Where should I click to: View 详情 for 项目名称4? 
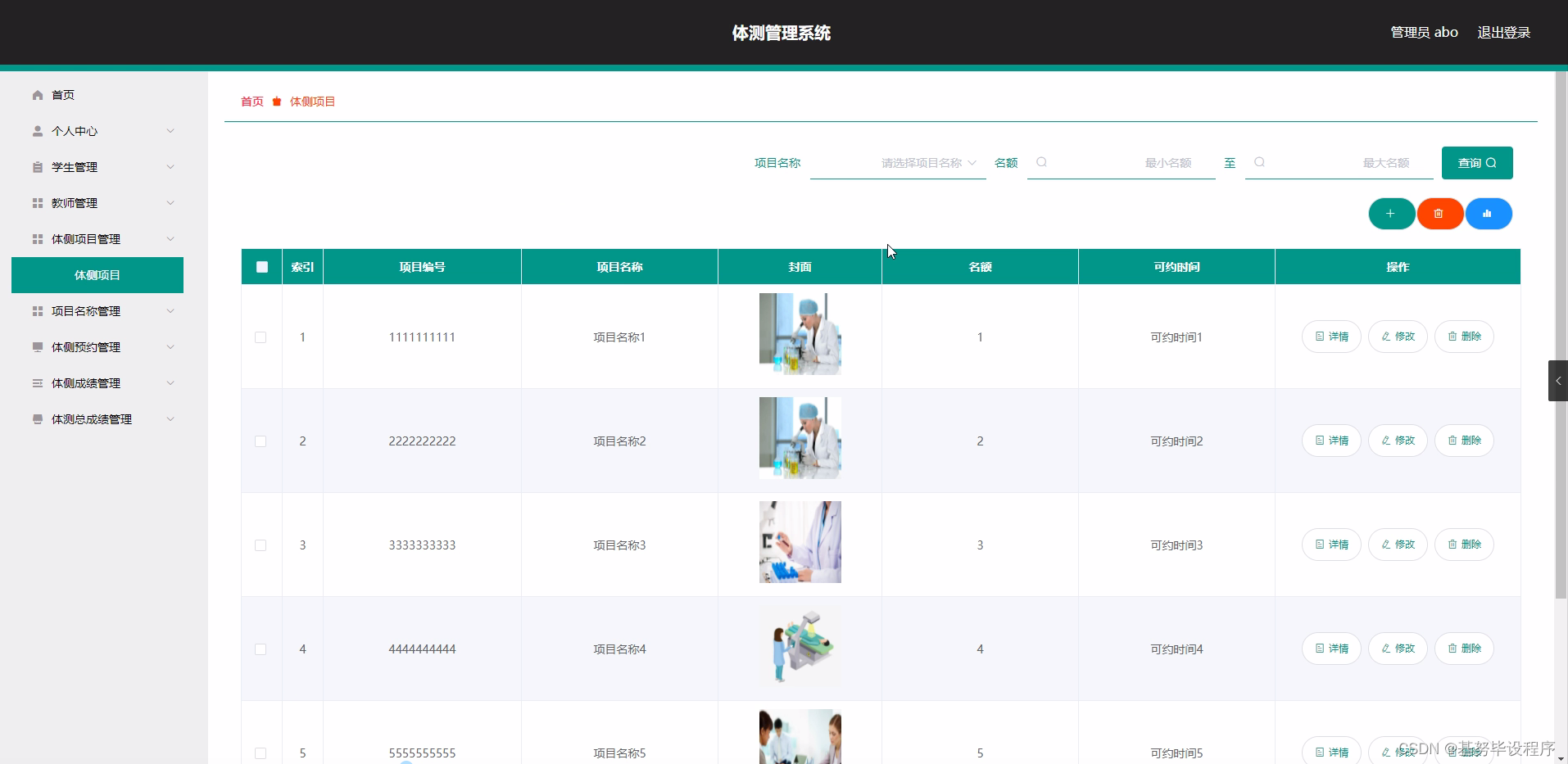click(x=1331, y=649)
